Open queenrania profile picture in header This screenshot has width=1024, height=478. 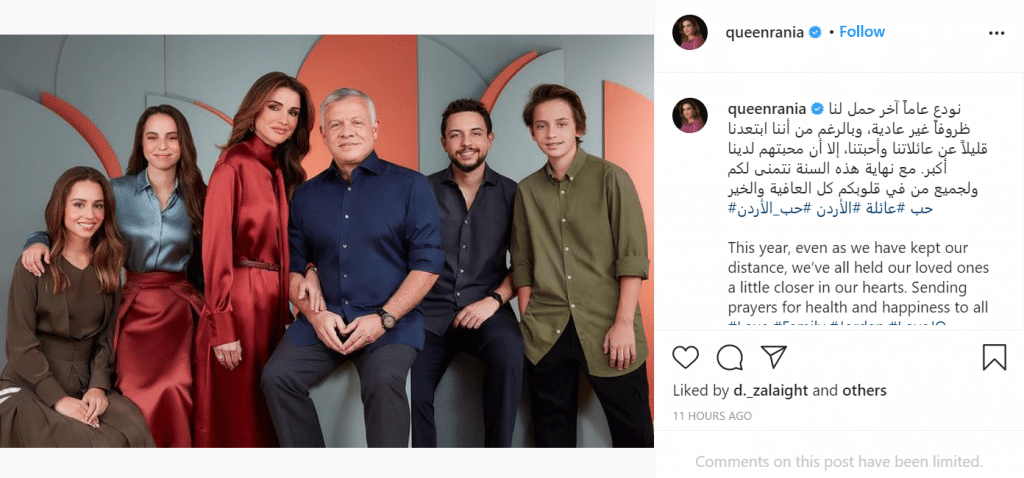[x=690, y=32]
